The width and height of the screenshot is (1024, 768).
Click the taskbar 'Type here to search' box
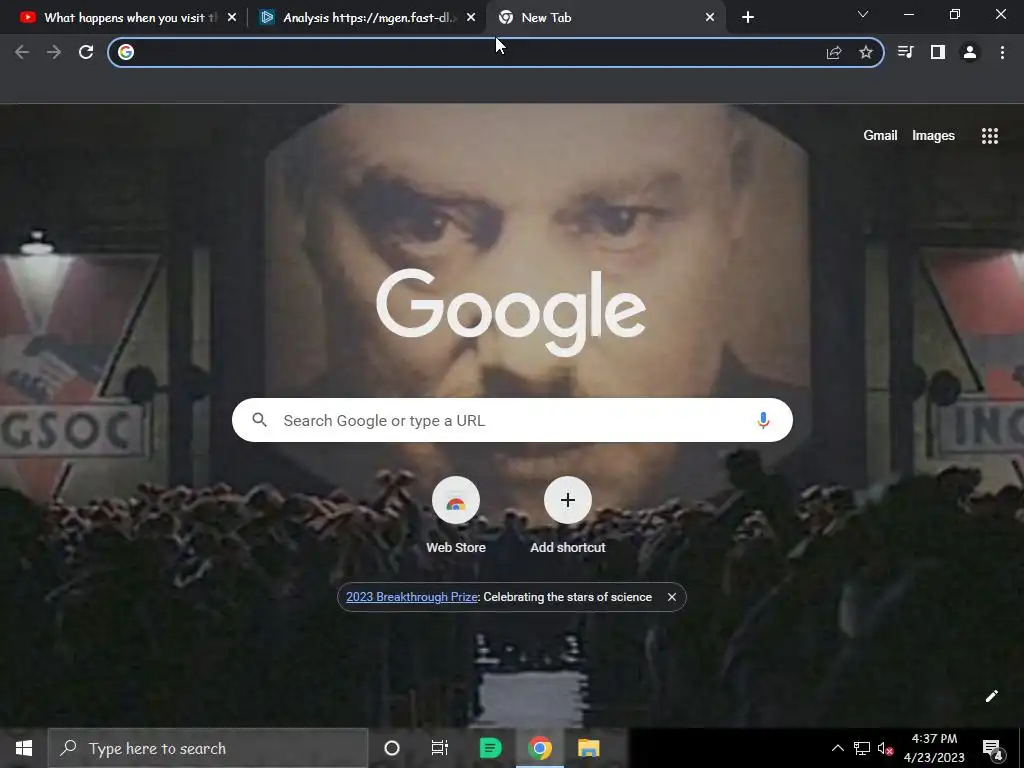[x=208, y=748]
